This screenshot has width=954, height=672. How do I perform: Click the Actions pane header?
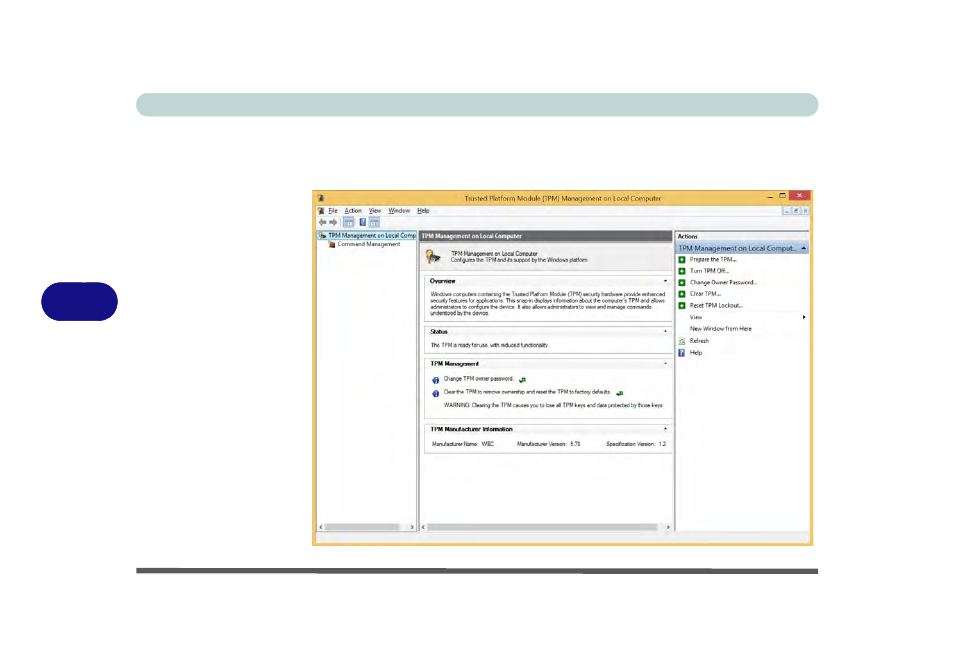(742, 237)
